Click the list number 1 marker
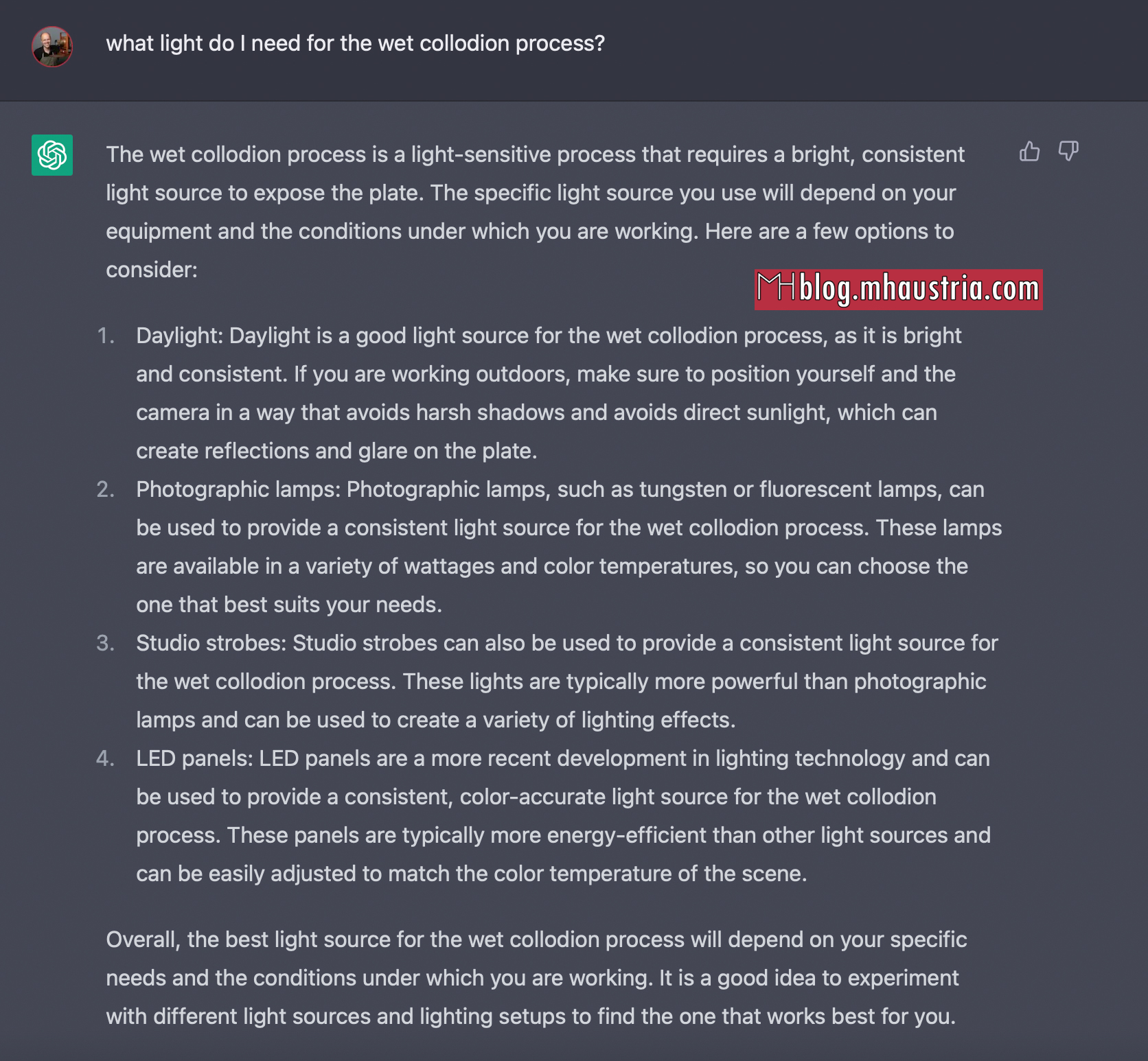Screen dimensions: 1148x1061 [x=105, y=336]
